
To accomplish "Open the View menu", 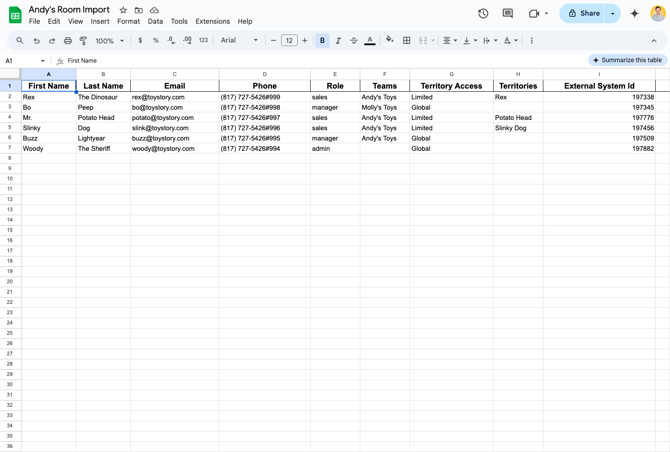I will tap(75, 21).
